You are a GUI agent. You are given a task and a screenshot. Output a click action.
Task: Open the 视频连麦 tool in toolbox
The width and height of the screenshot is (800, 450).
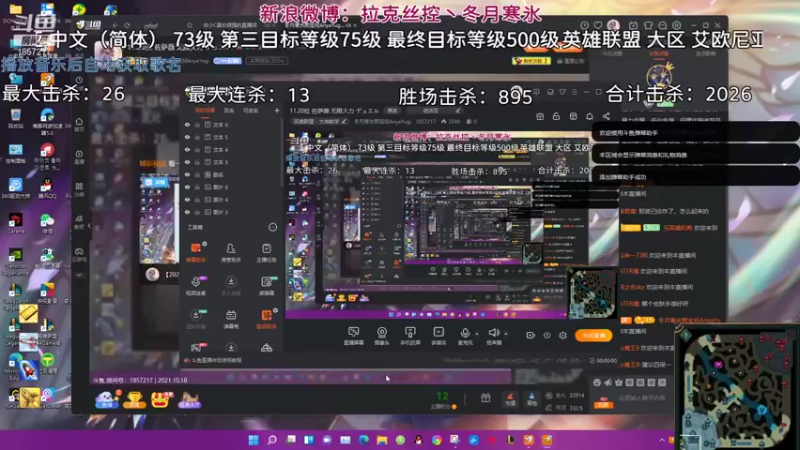click(195, 285)
